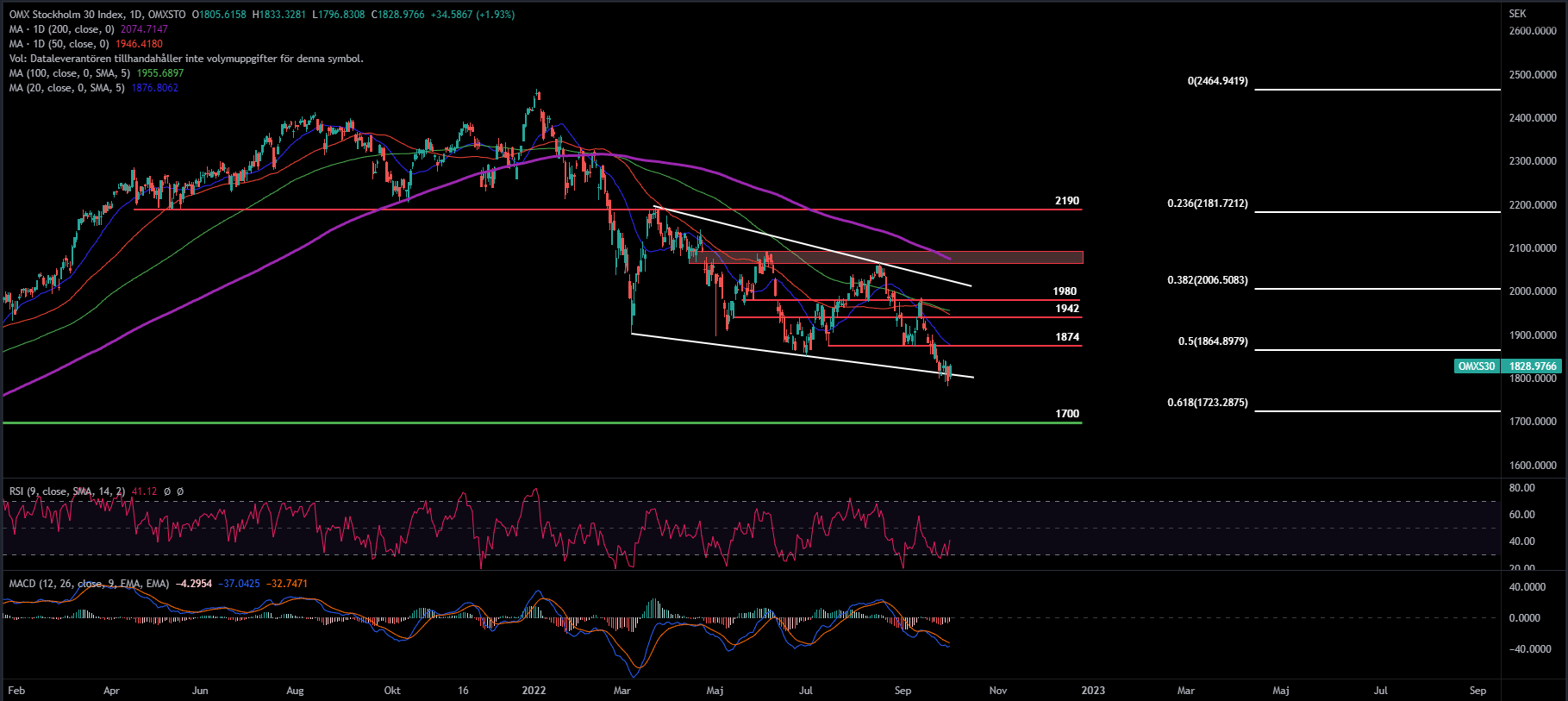Select the MA 200 indicator legend
The width and height of the screenshot is (1568, 701).
coord(61,29)
